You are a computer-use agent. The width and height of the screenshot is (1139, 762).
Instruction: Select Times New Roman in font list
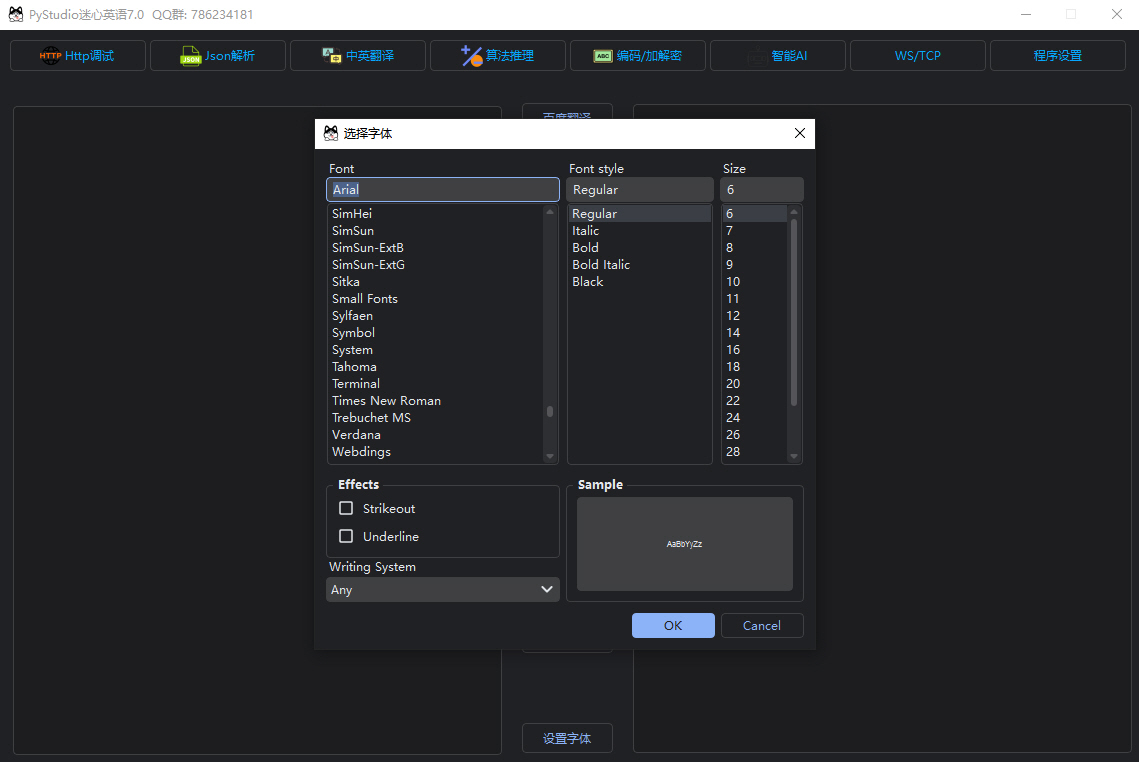[386, 401]
